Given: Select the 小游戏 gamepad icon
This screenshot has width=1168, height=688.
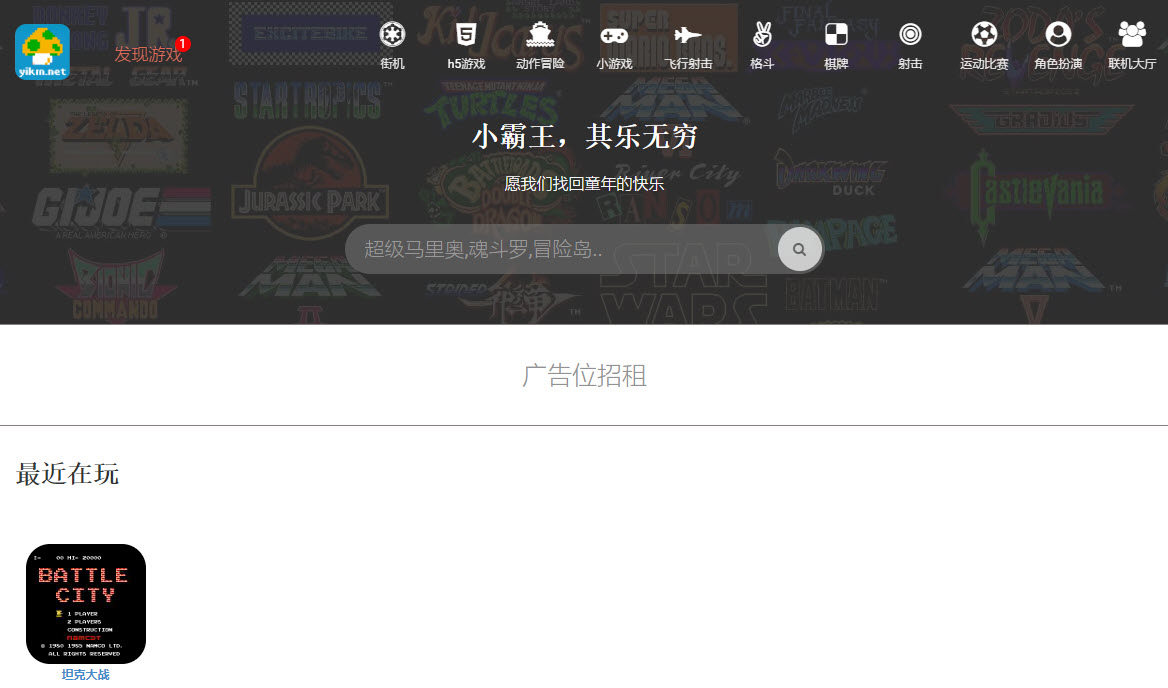Looking at the screenshot, I should [x=613, y=42].
